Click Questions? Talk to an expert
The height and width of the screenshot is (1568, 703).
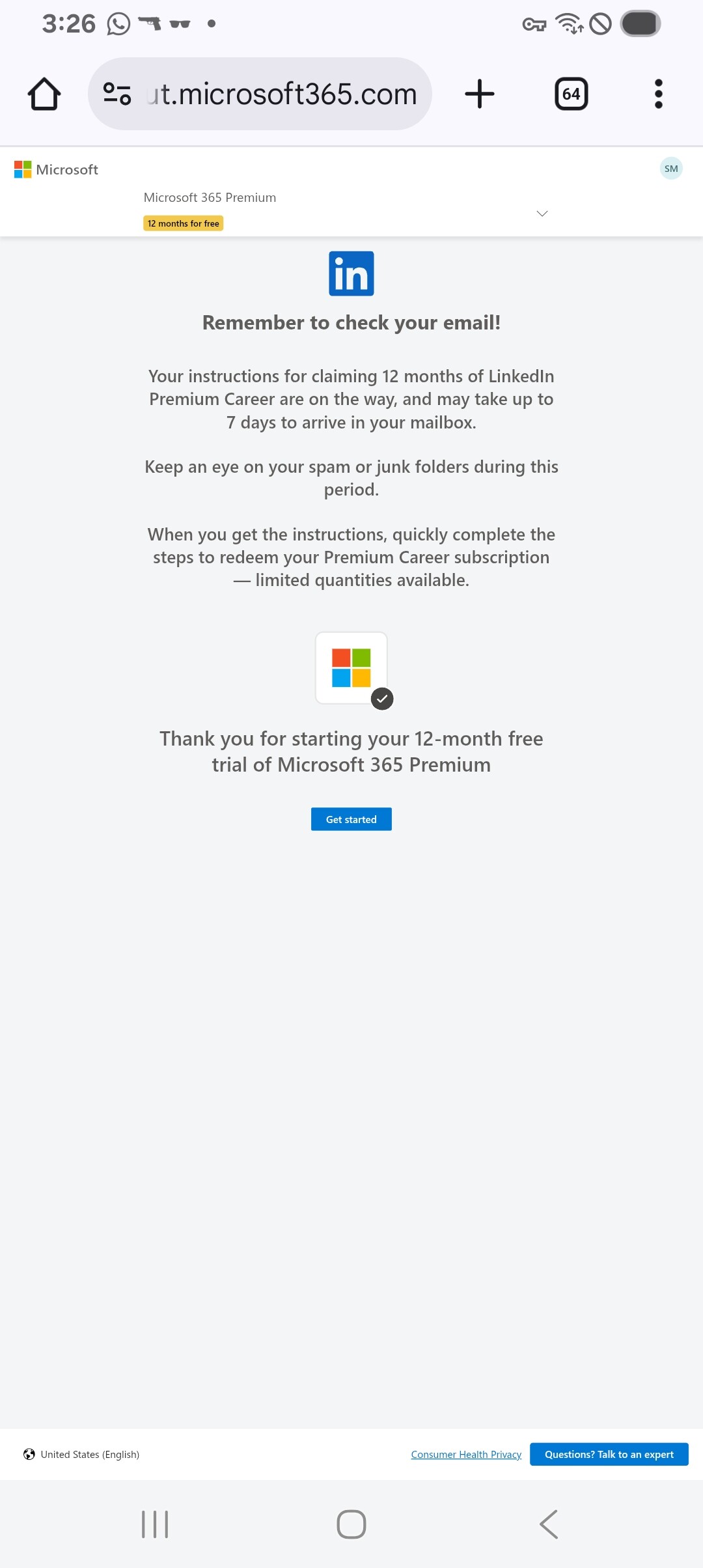(609, 1454)
